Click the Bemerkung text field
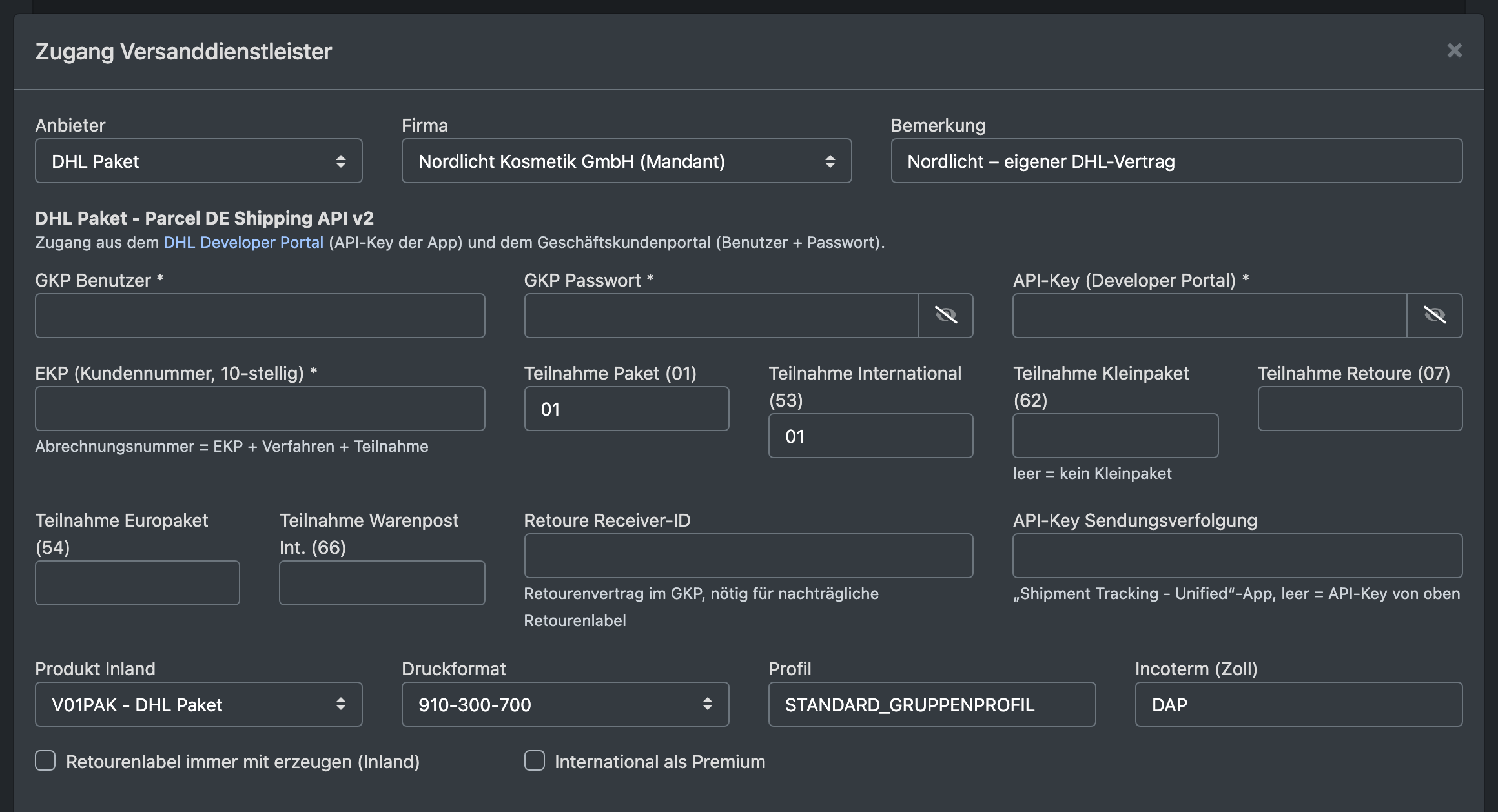 click(1176, 161)
